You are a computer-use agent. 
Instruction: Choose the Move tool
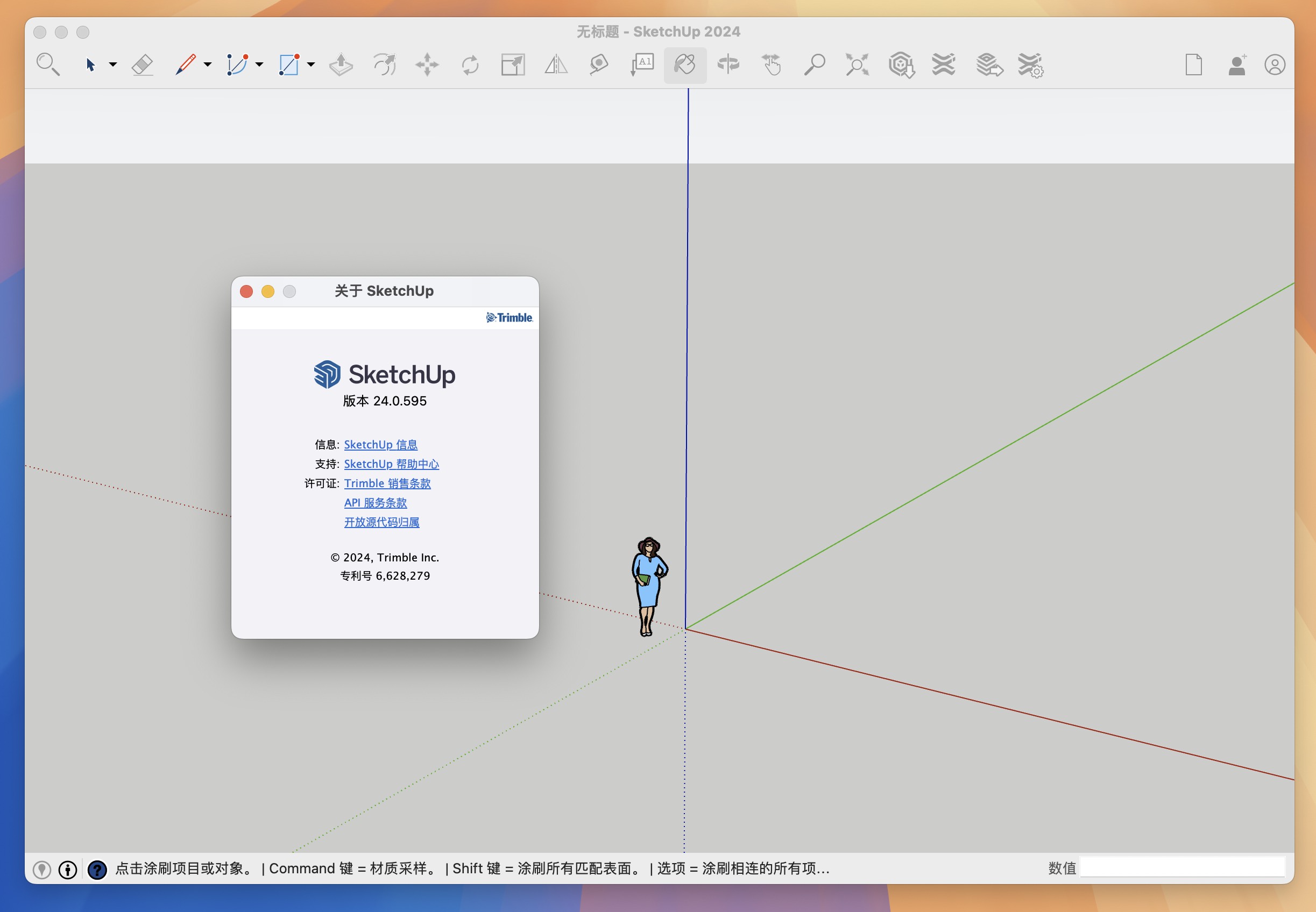427,65
